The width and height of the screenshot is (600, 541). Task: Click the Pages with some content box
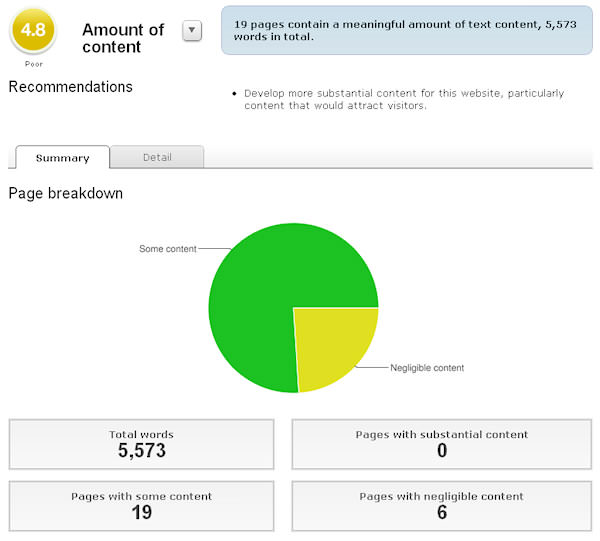(141, 506)
